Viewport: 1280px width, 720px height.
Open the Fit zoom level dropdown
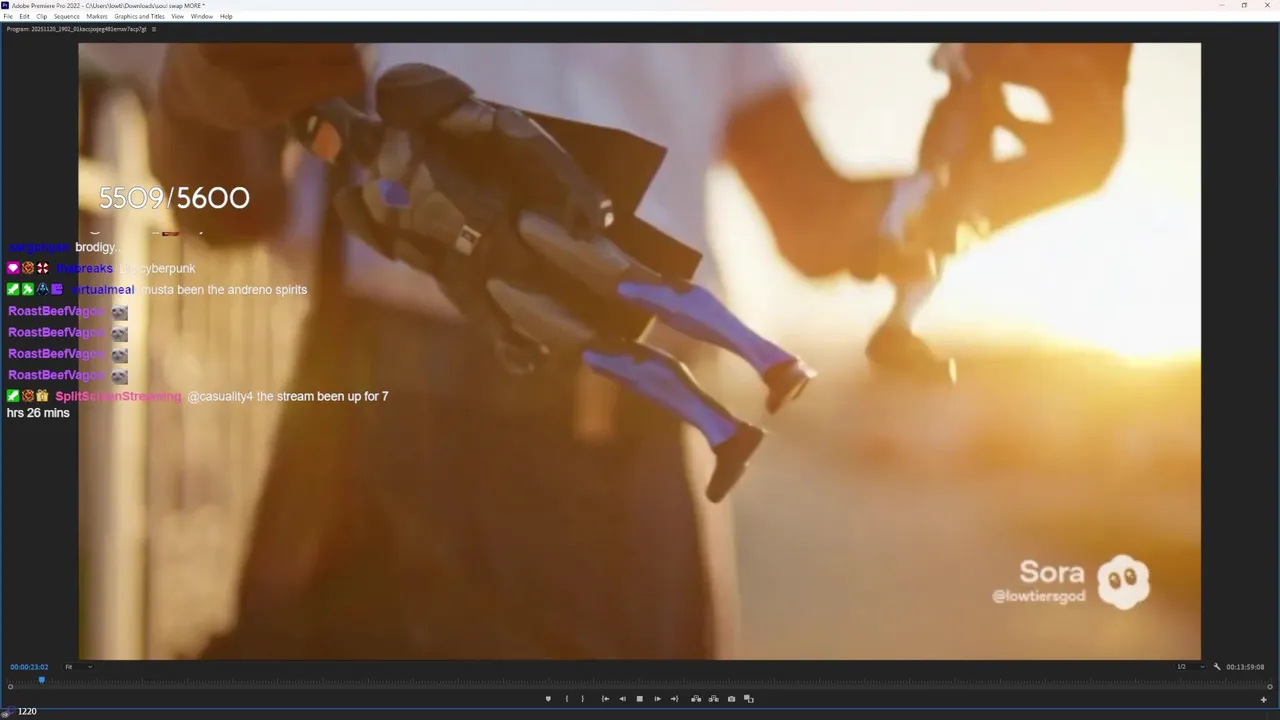(x=79, y=667)
